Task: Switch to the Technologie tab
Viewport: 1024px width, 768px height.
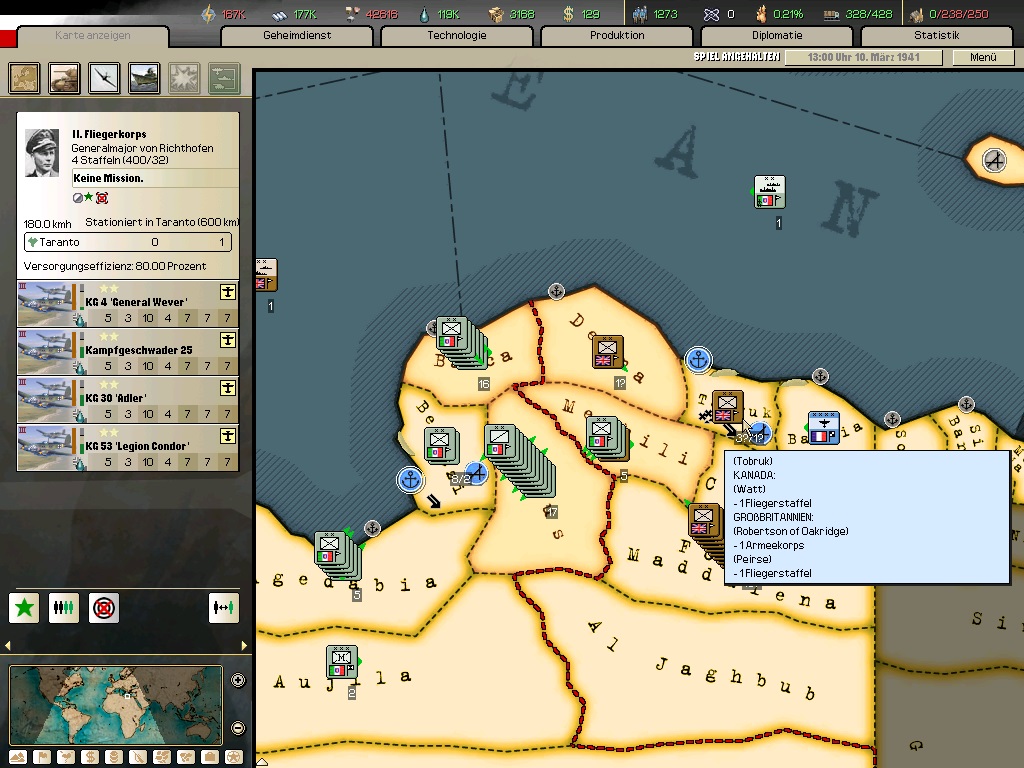Action: 456,36
